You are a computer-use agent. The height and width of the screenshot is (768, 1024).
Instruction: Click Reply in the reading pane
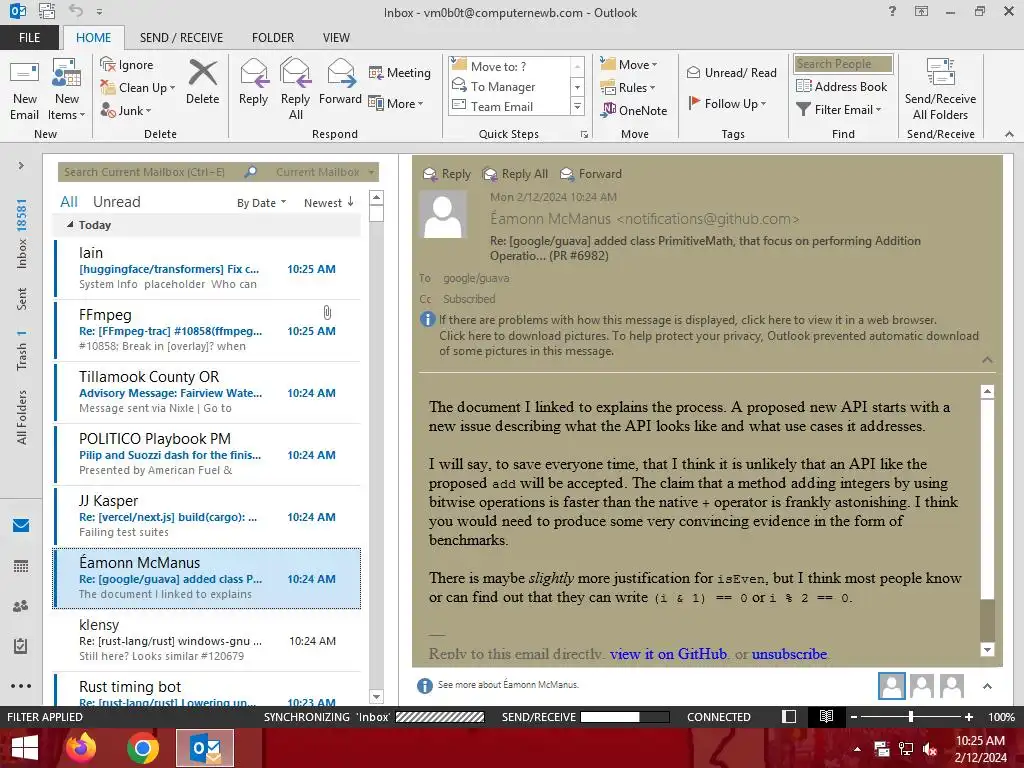pos(447,174)
